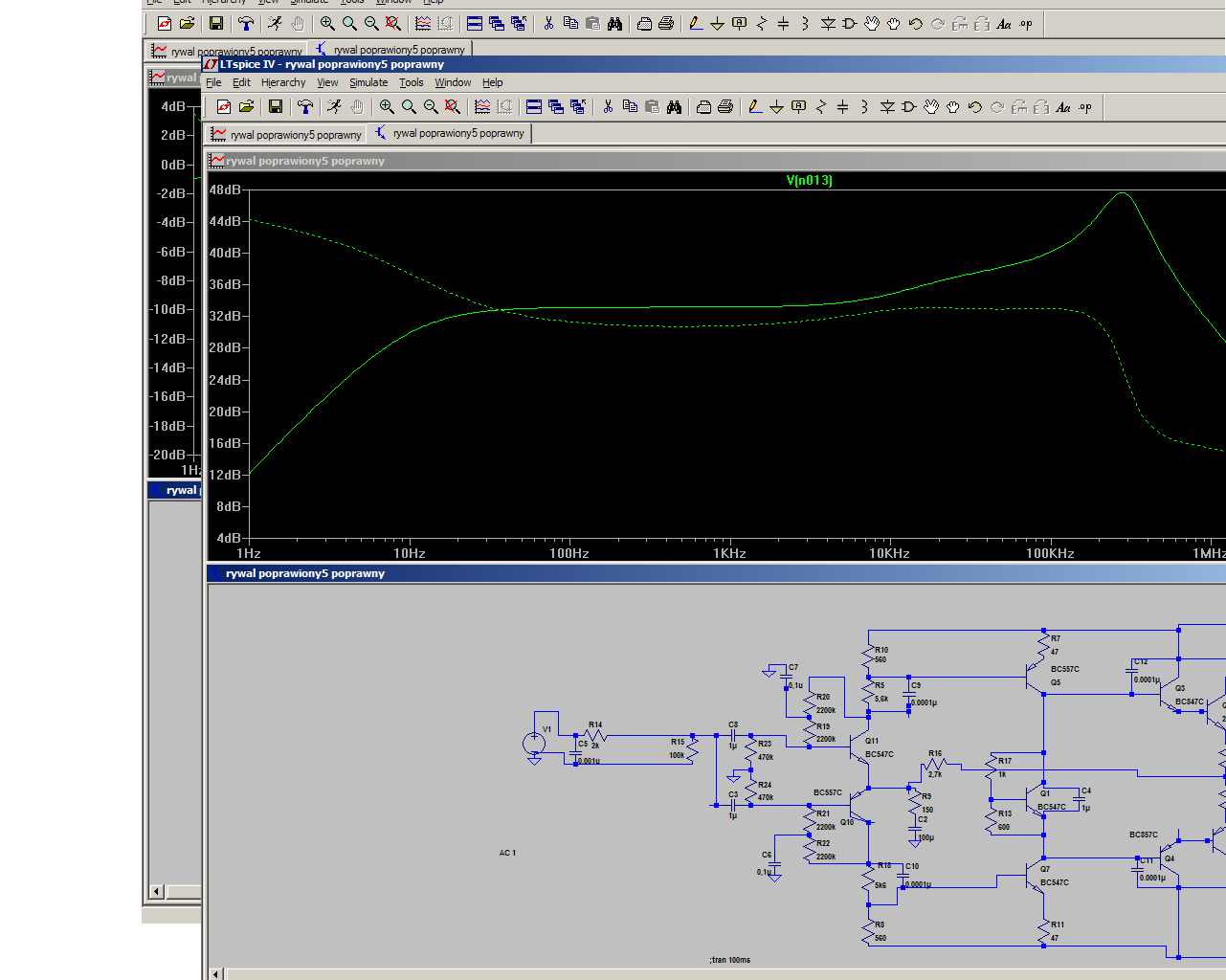
Task: Click Save icon in background window toolbar
Action: [216, 23]
